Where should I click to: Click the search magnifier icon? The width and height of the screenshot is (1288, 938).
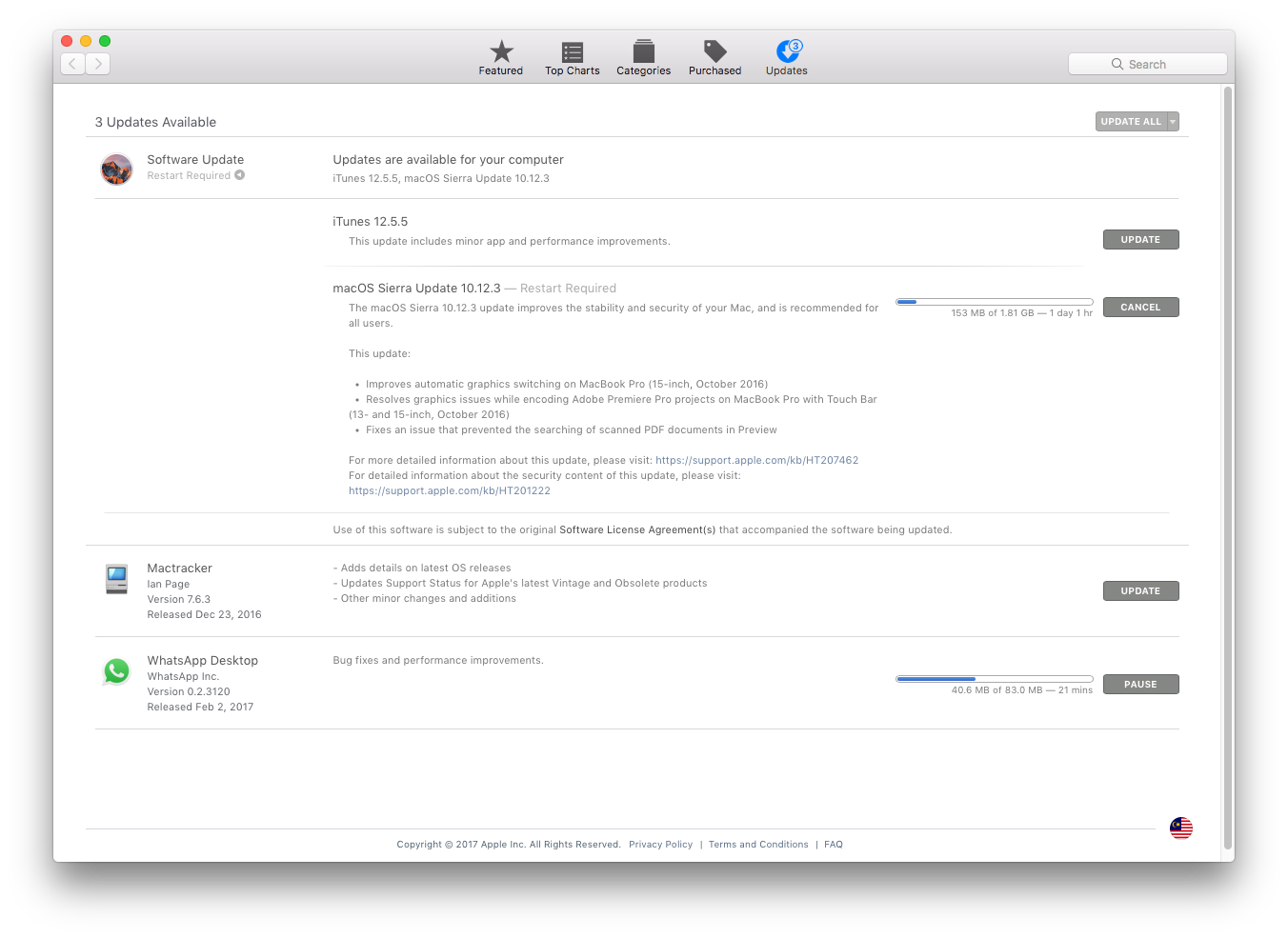(x=1117, y=64)
